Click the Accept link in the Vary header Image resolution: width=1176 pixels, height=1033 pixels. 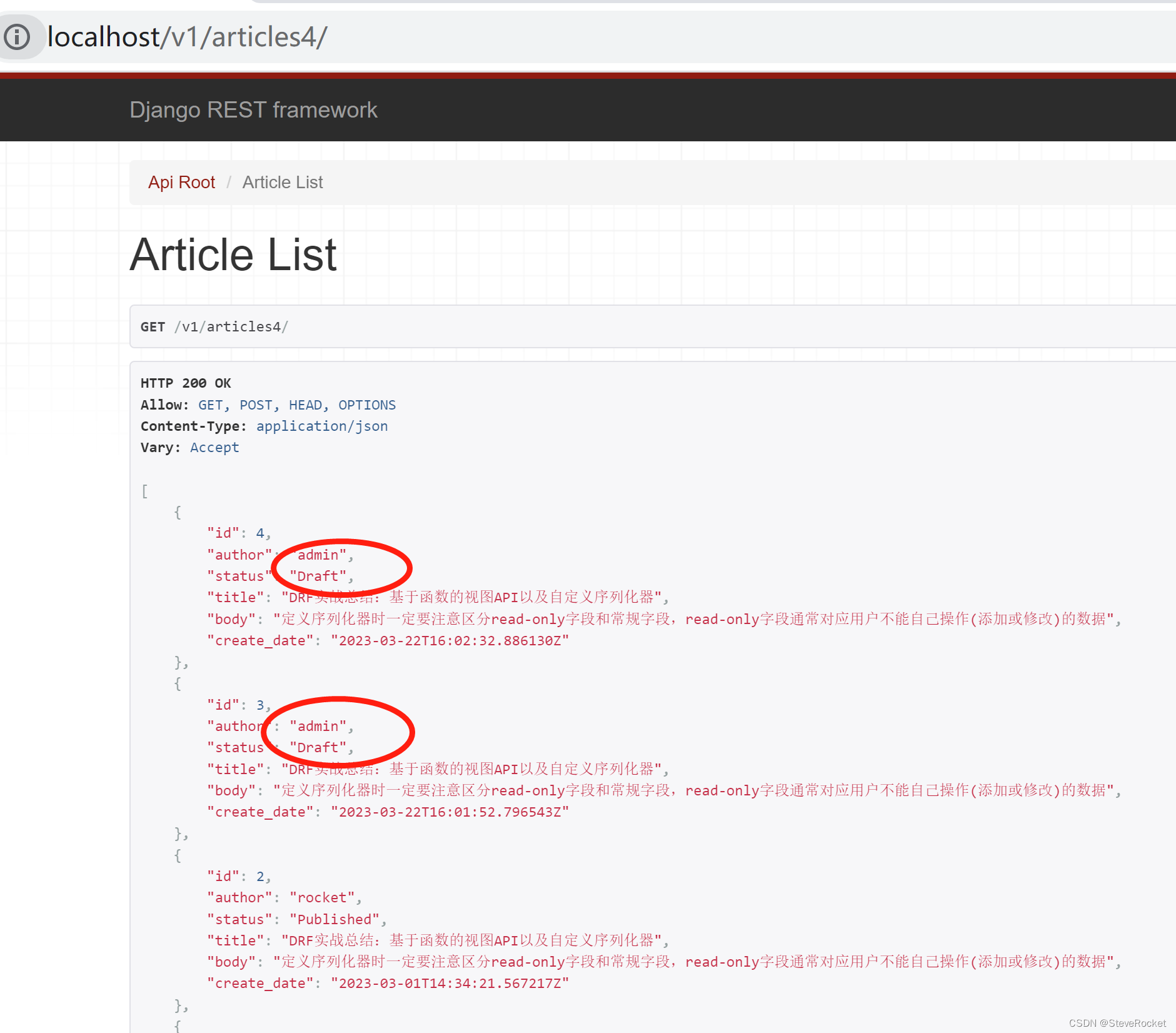tap(214, 447)
